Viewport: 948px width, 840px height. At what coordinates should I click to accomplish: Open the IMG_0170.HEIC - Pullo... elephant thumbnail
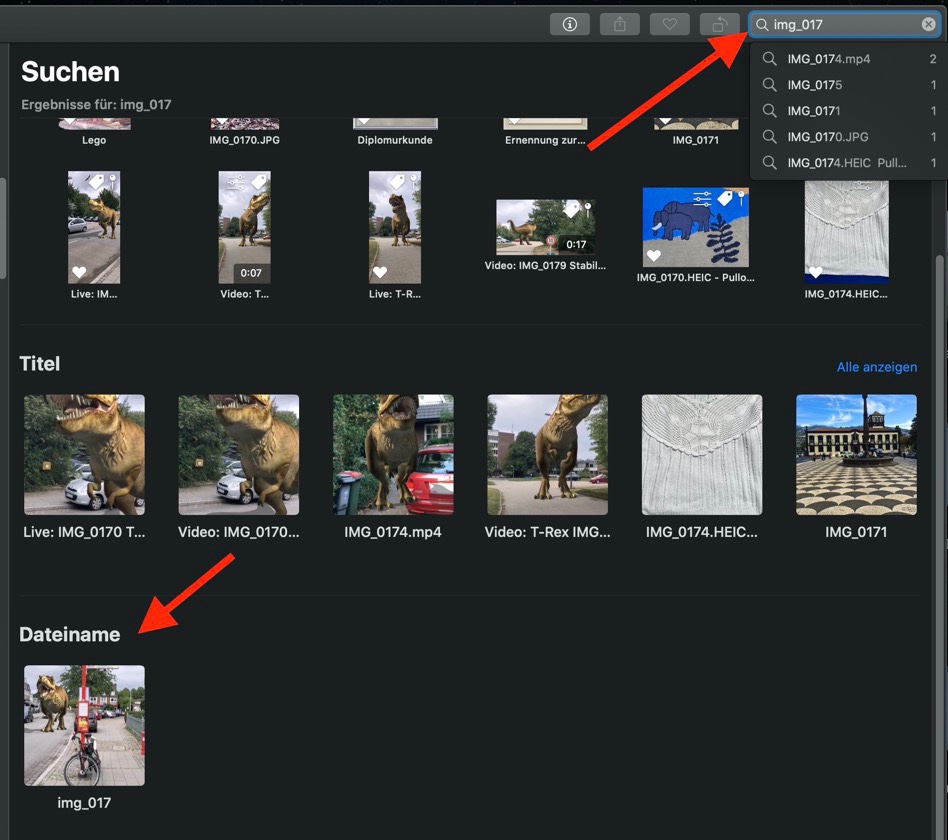(x=695, y=227)
